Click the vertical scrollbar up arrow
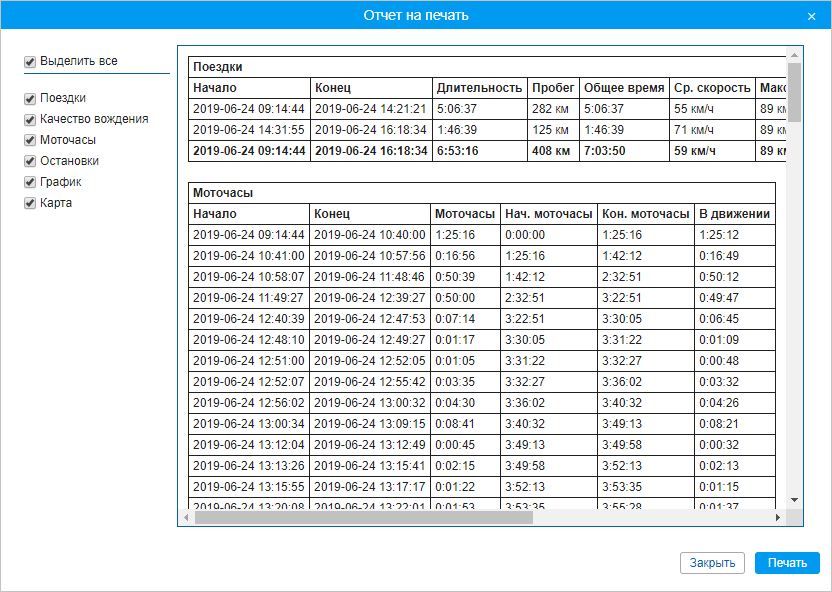Screen dimensions: 832x592 [x=794, y=53]
